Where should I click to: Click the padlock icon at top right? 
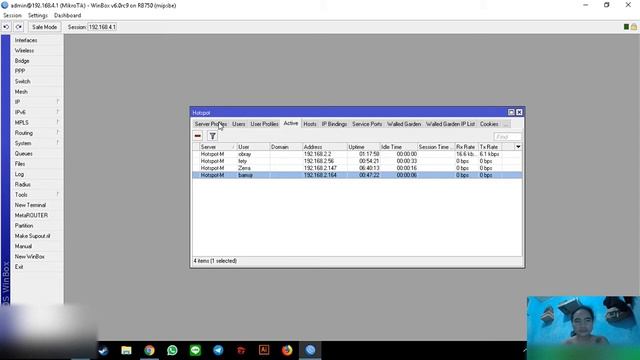(x=634, y=27)
